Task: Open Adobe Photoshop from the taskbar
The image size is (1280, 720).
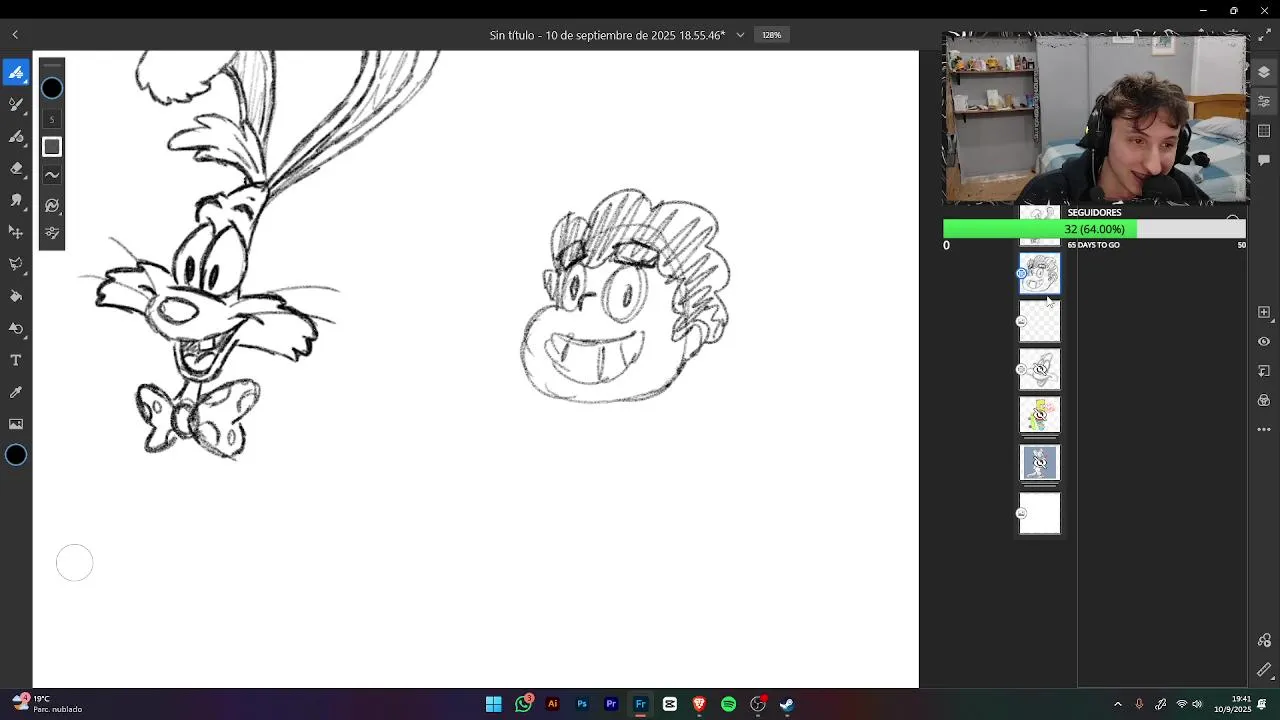Action: click(582, 704)
